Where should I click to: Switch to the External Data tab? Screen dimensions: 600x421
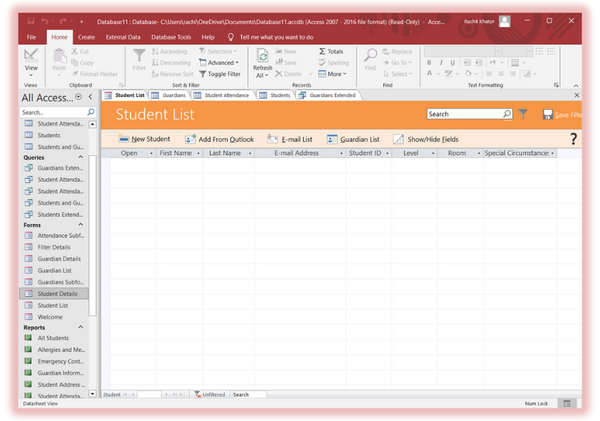(x=123, y=37)
